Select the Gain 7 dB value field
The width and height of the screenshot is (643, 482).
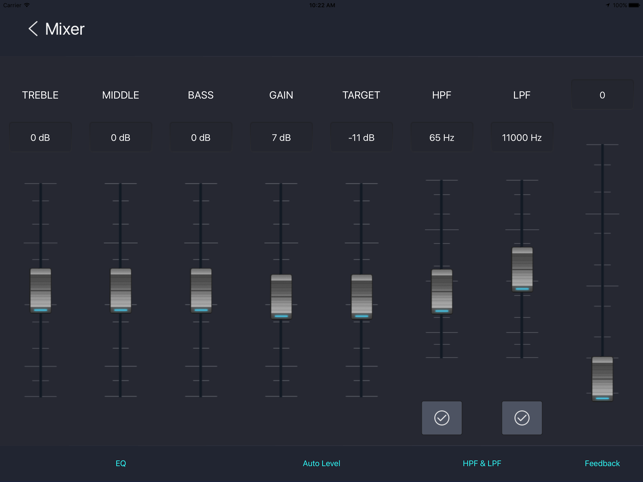(x=281, y=137)
